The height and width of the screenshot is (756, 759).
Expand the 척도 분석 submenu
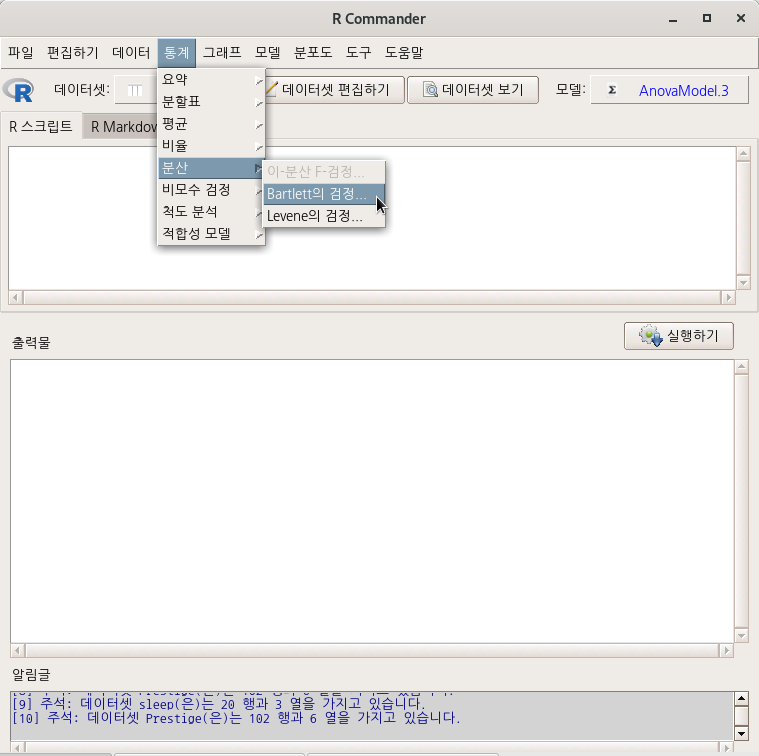click(x=212, y=212)
